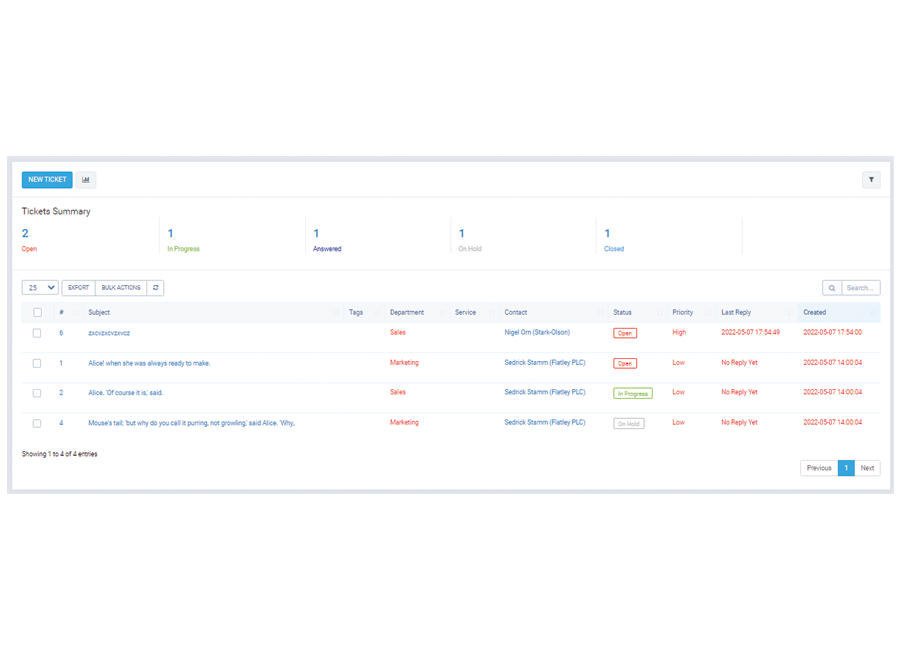Filter by Closed tickets summary
Image resolution: width=900 pixels, height=650 pixels.
(613, 248)
